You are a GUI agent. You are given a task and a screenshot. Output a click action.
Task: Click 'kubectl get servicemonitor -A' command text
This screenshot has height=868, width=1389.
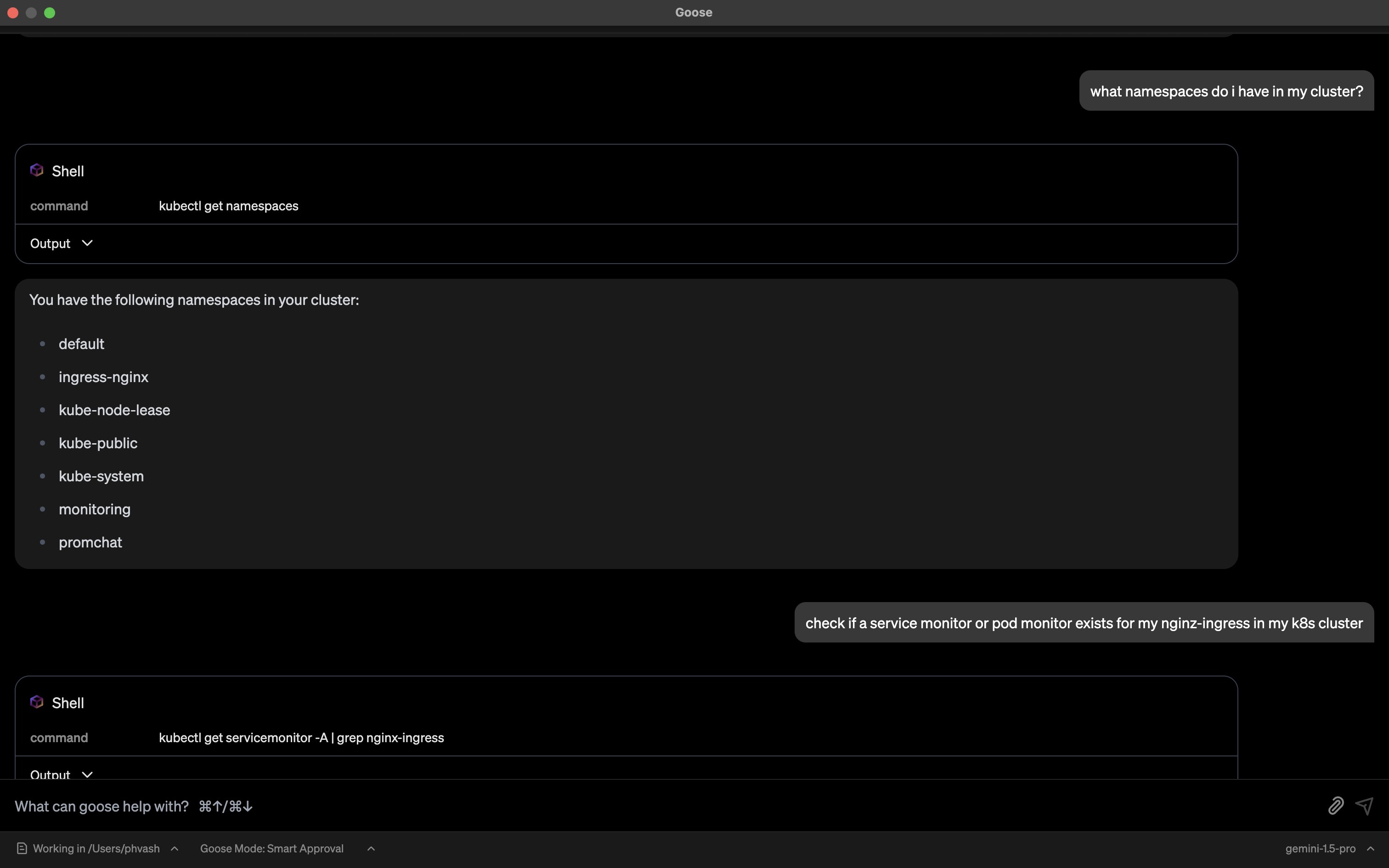tap(301, 738)
